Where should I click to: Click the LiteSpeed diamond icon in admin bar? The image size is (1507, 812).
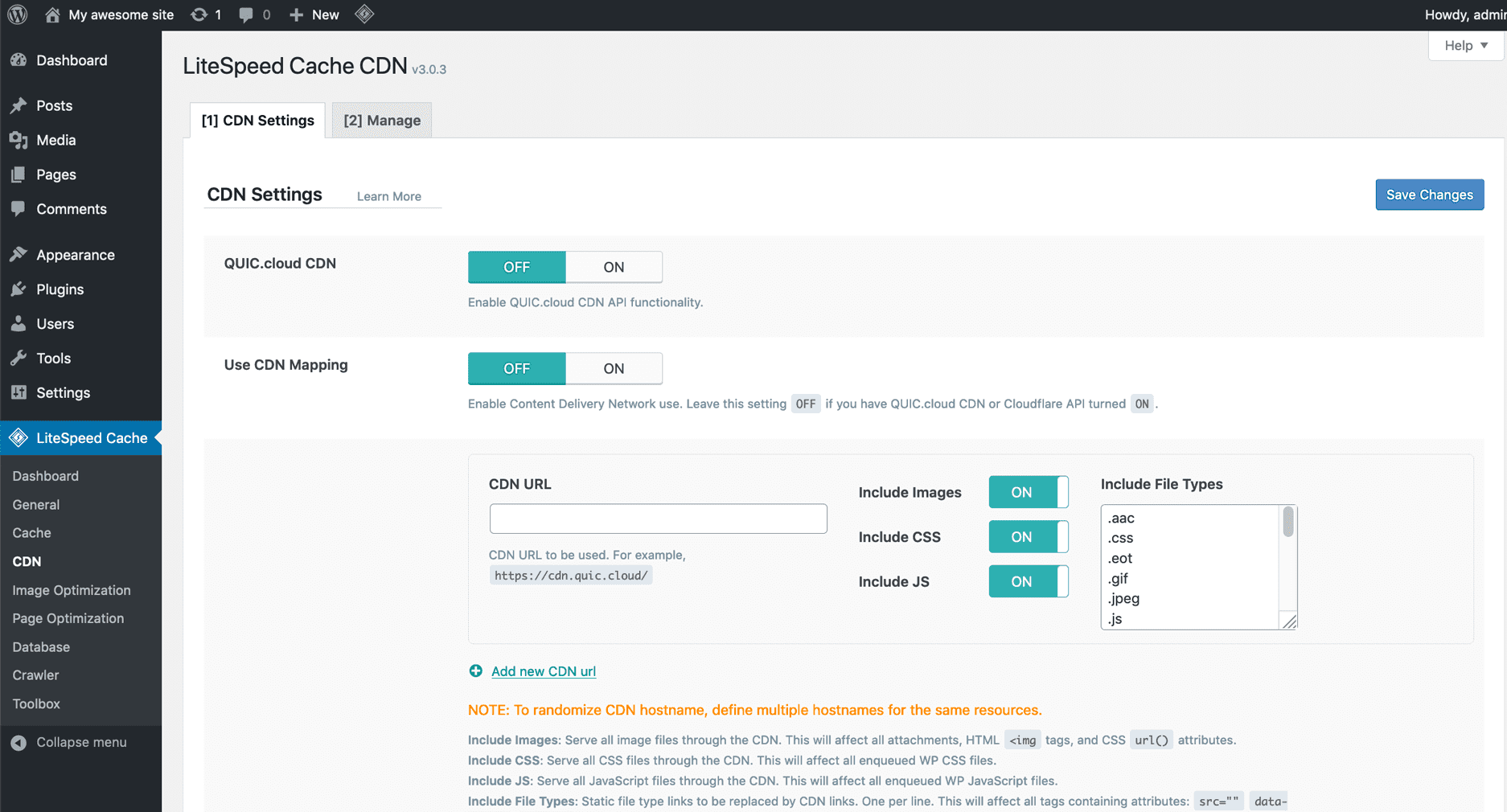tap(364, 14)
